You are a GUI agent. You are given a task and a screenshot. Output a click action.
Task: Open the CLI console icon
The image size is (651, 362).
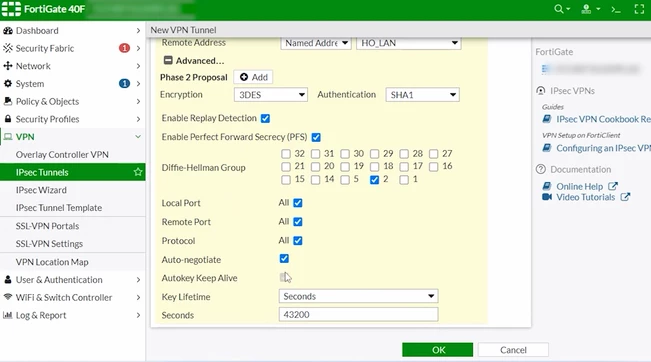point(616,9)
